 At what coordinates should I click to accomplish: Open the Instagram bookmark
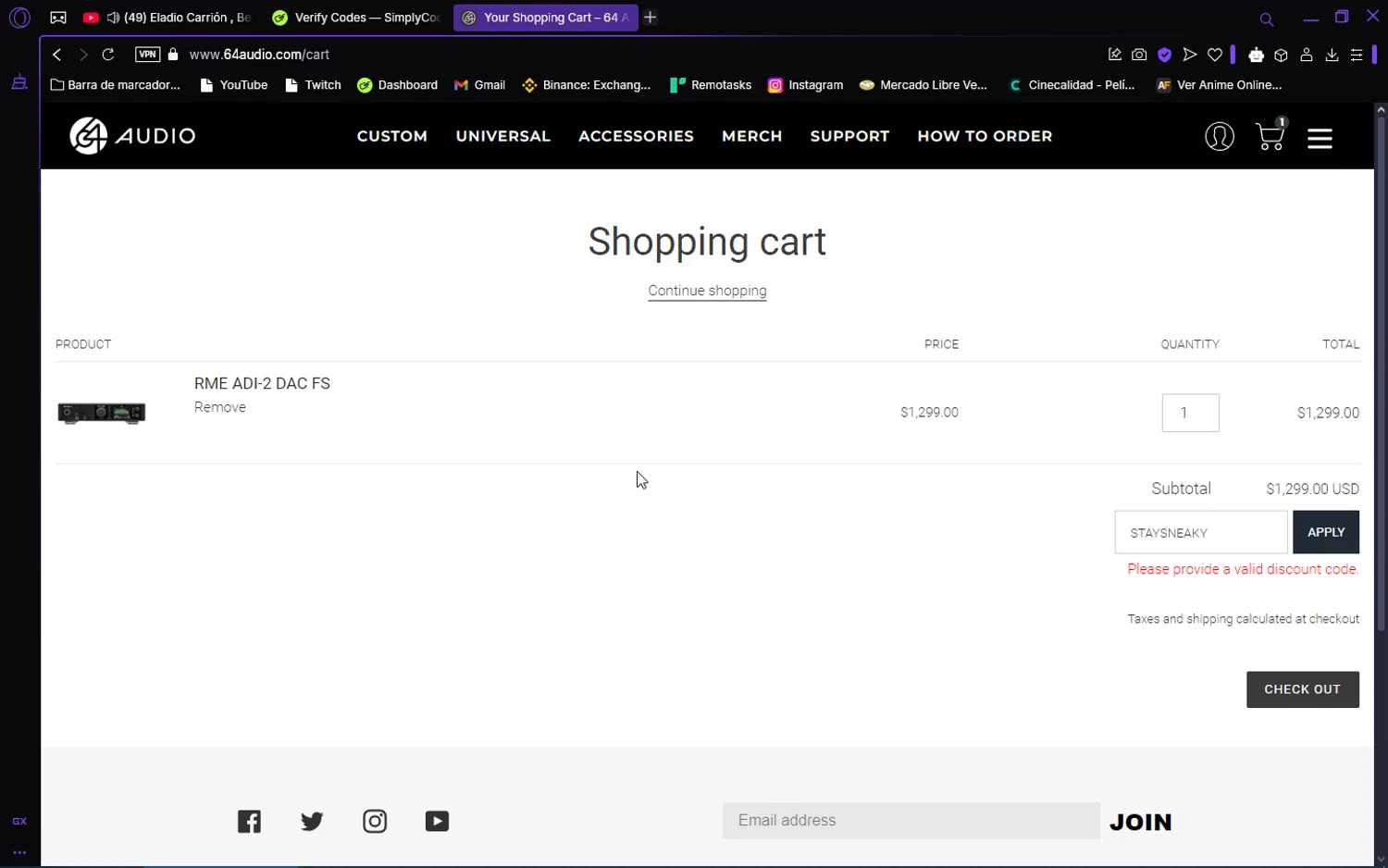805,85
